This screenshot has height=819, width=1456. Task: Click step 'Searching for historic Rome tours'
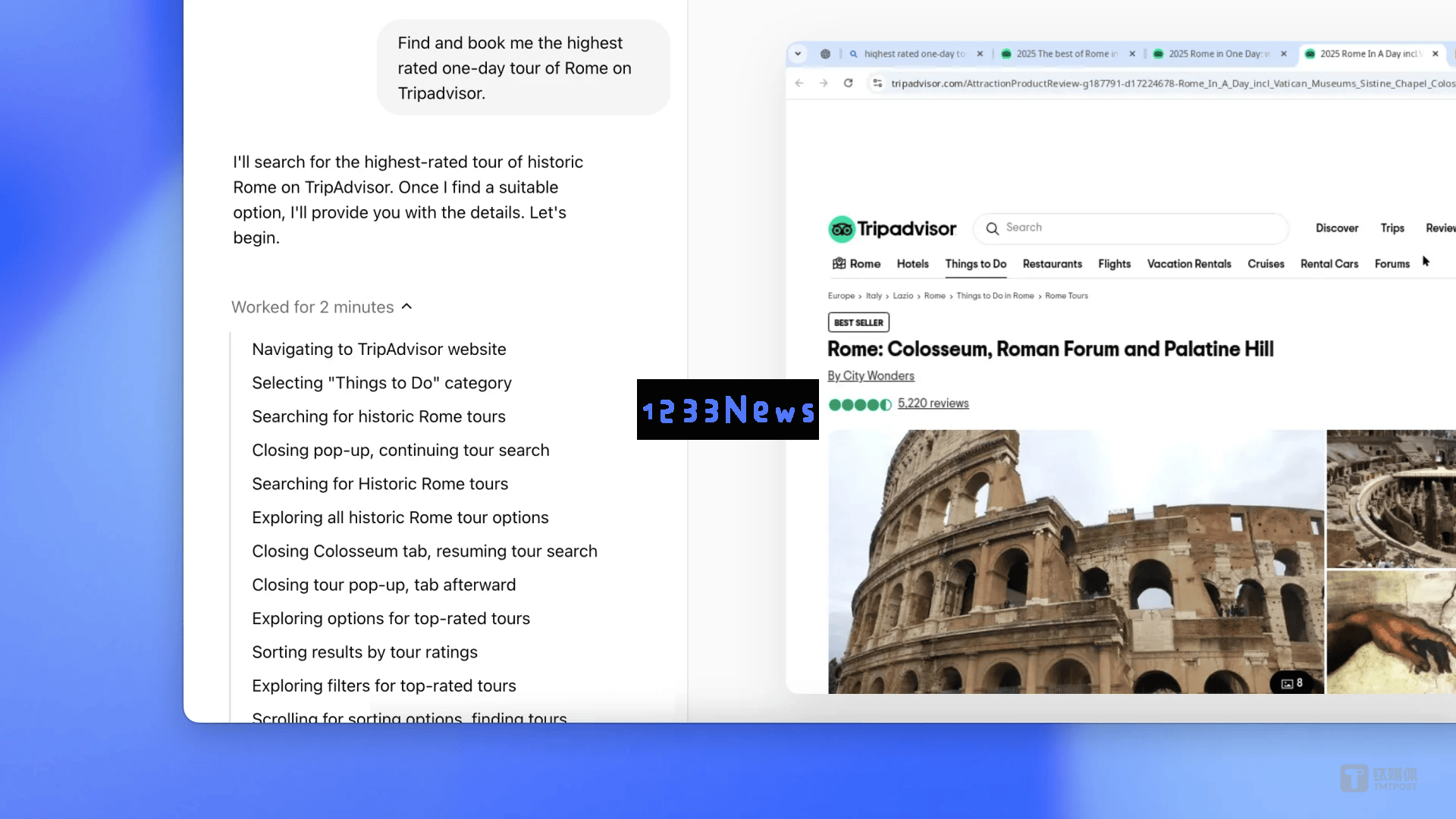point(378,417)
